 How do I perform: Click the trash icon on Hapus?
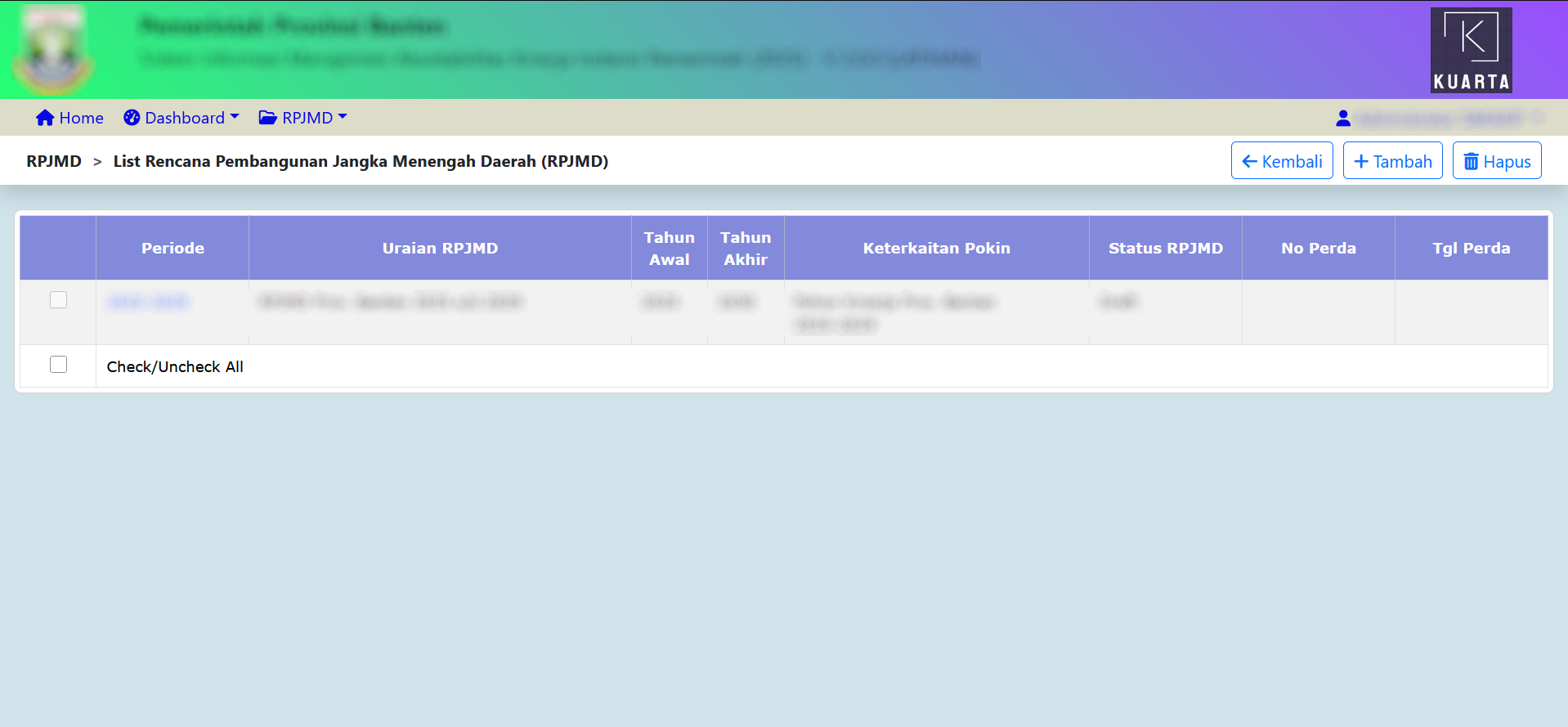pos(1471,162)
